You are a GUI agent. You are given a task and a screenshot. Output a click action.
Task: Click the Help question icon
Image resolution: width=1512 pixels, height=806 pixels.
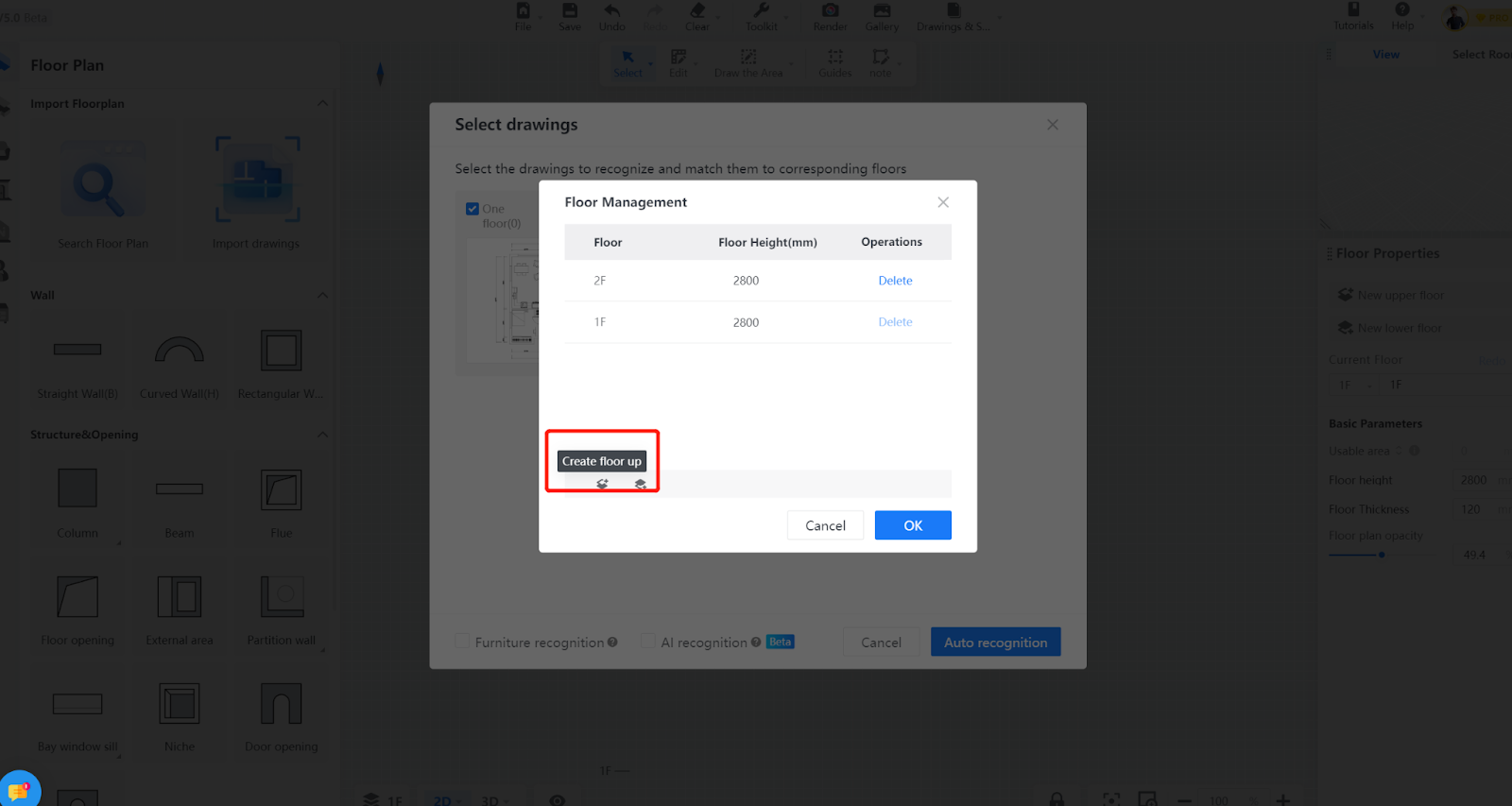pyautogui.click(x=1402, y=9)
